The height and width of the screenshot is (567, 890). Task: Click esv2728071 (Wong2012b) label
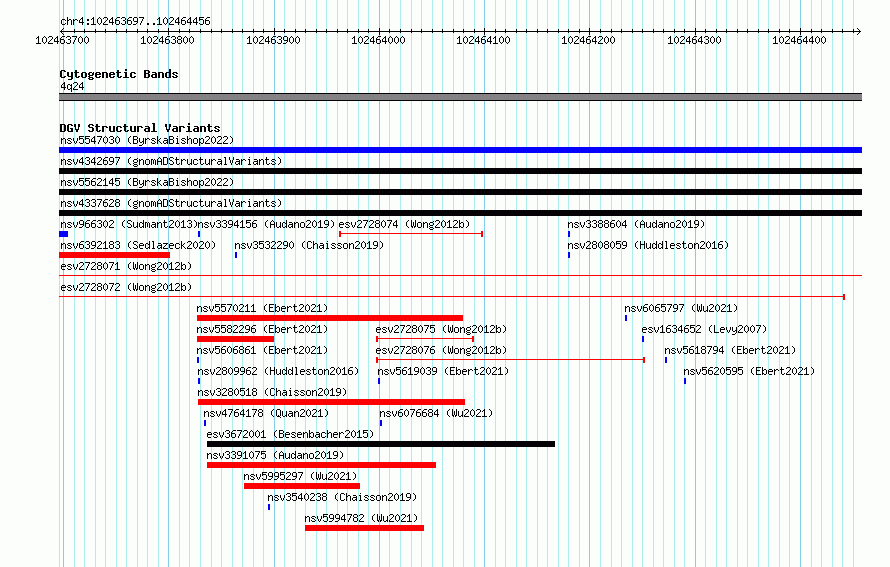tap(126, 266)
